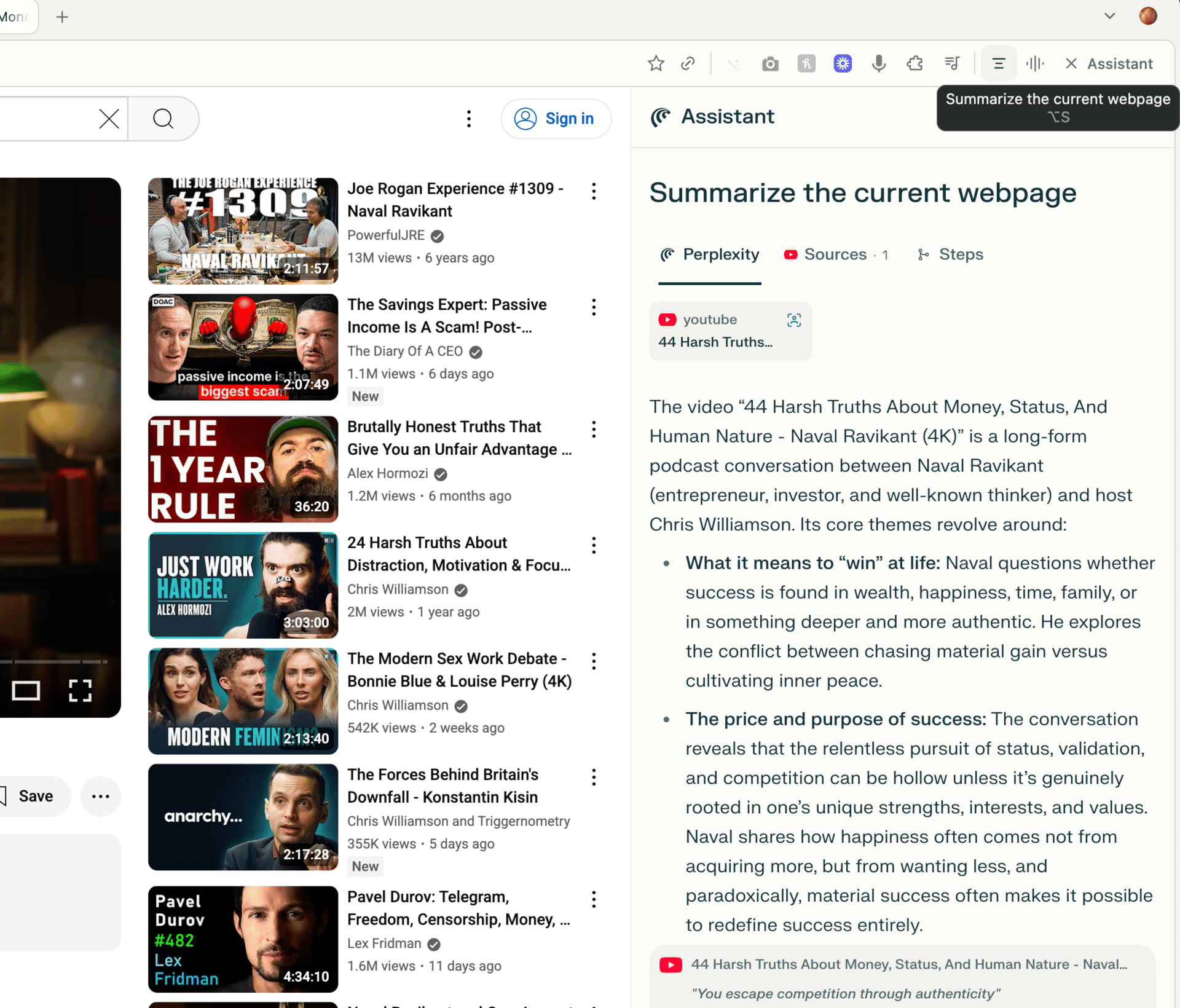Open the extensions puzzle icon
The height and width of the screenshot is (1008, 1180).
click(x=914, y=63)
